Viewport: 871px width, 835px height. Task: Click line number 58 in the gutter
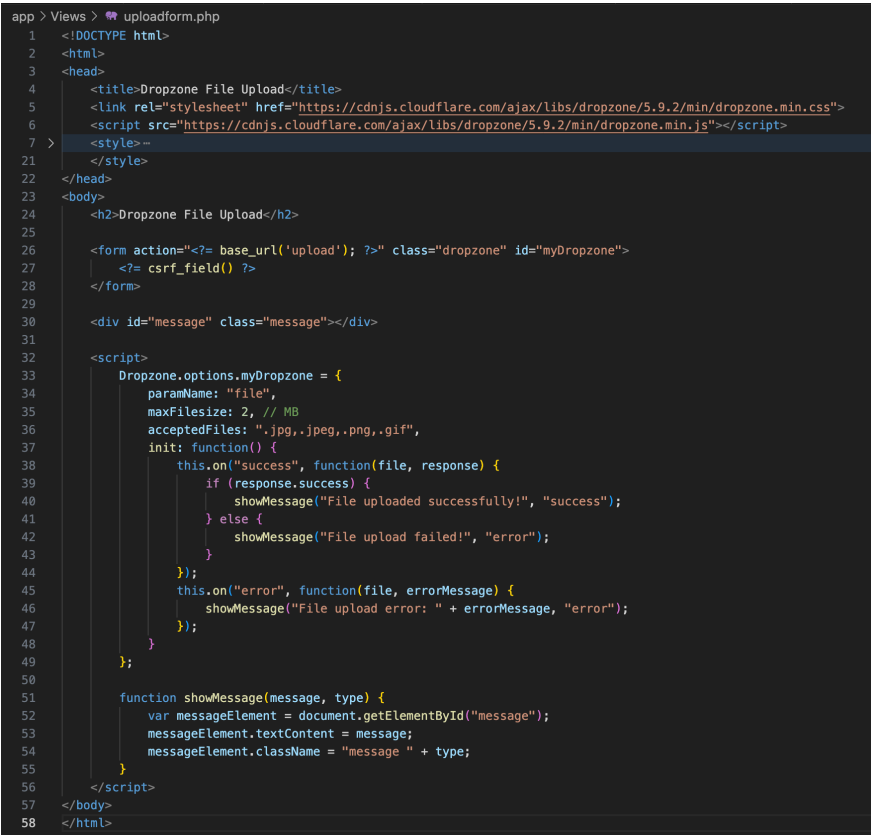30,823
